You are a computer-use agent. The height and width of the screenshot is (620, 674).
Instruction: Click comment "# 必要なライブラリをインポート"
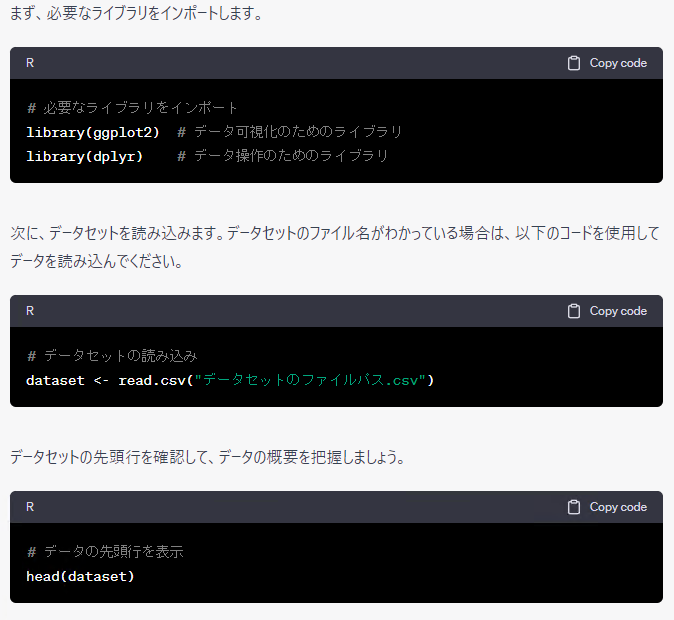pyautogui.click(x=133, y=108)
